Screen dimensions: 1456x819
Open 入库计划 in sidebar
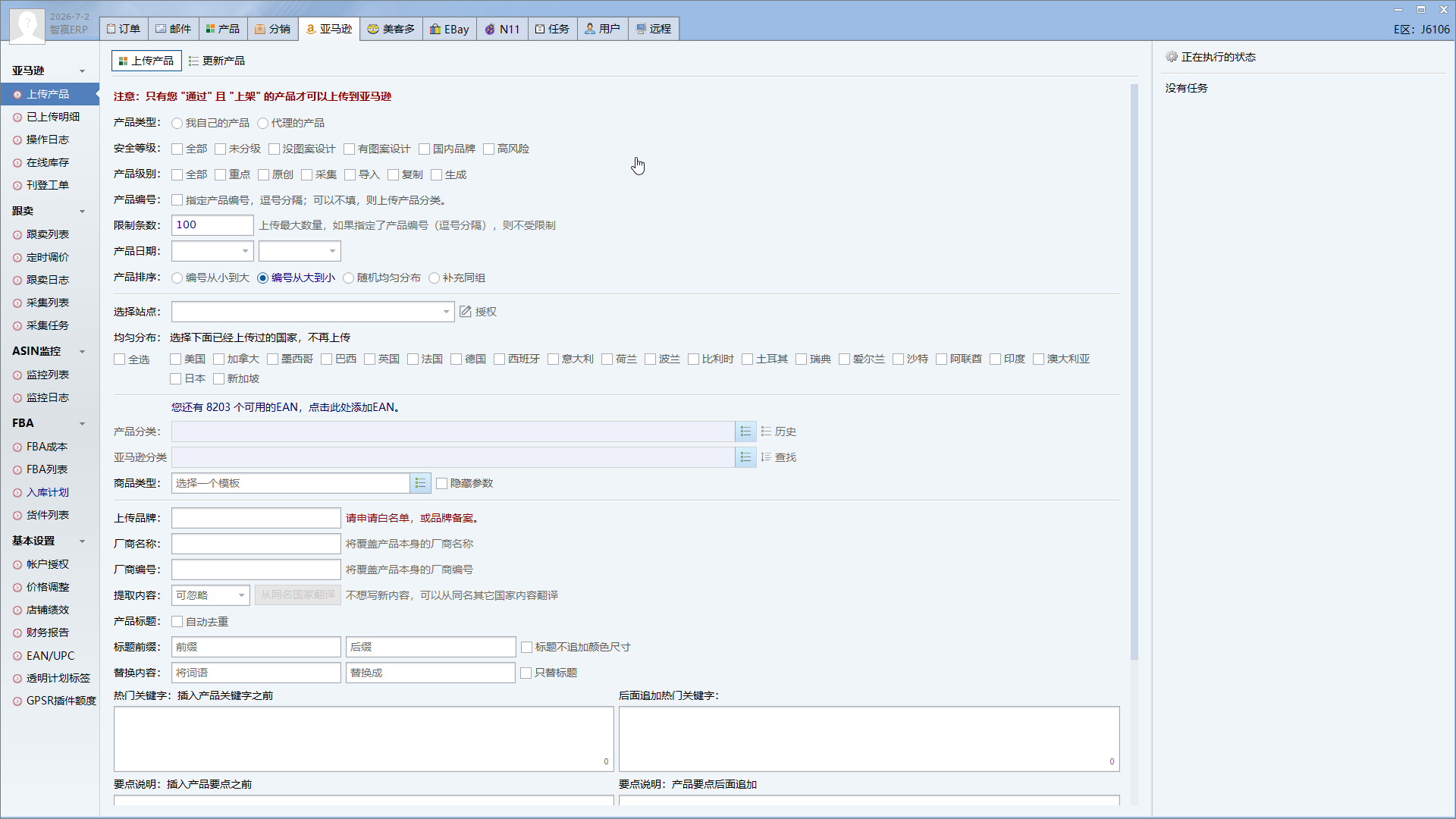[48, 492]
